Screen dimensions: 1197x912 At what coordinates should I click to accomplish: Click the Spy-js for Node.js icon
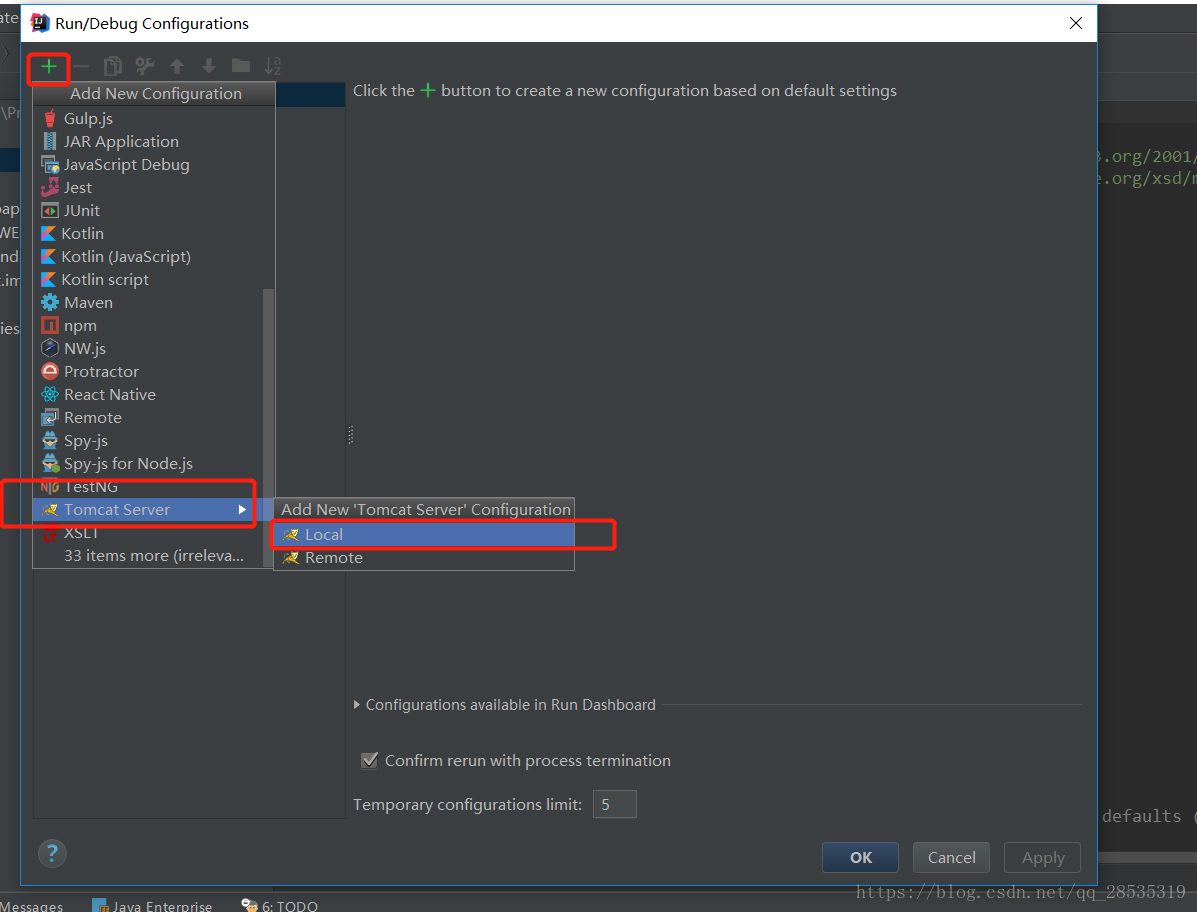50,463
